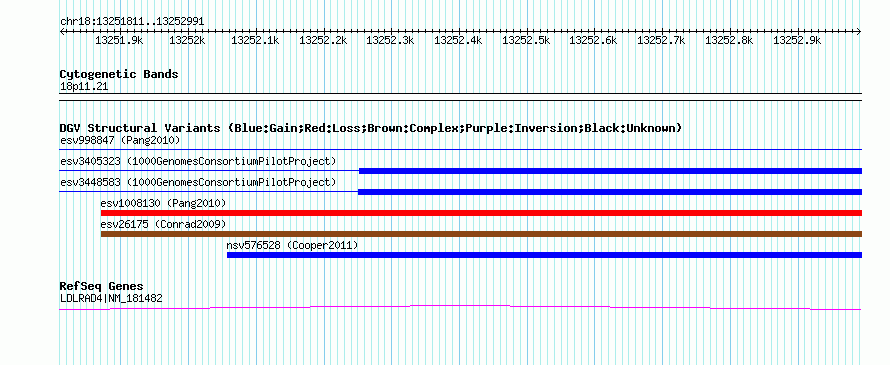This screenshot has width=890, height=365.
Task: Click the 13252.1k ruler tick label
Action: click(255, 40)
